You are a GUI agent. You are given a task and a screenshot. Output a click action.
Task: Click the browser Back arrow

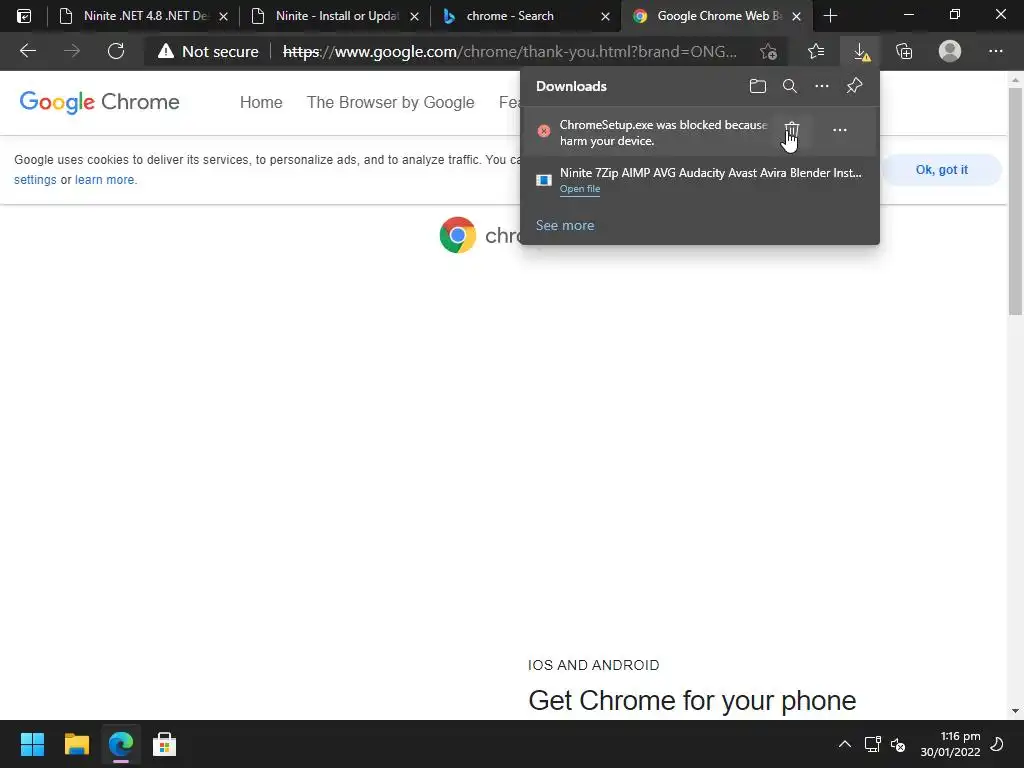[x=28, y=51]
